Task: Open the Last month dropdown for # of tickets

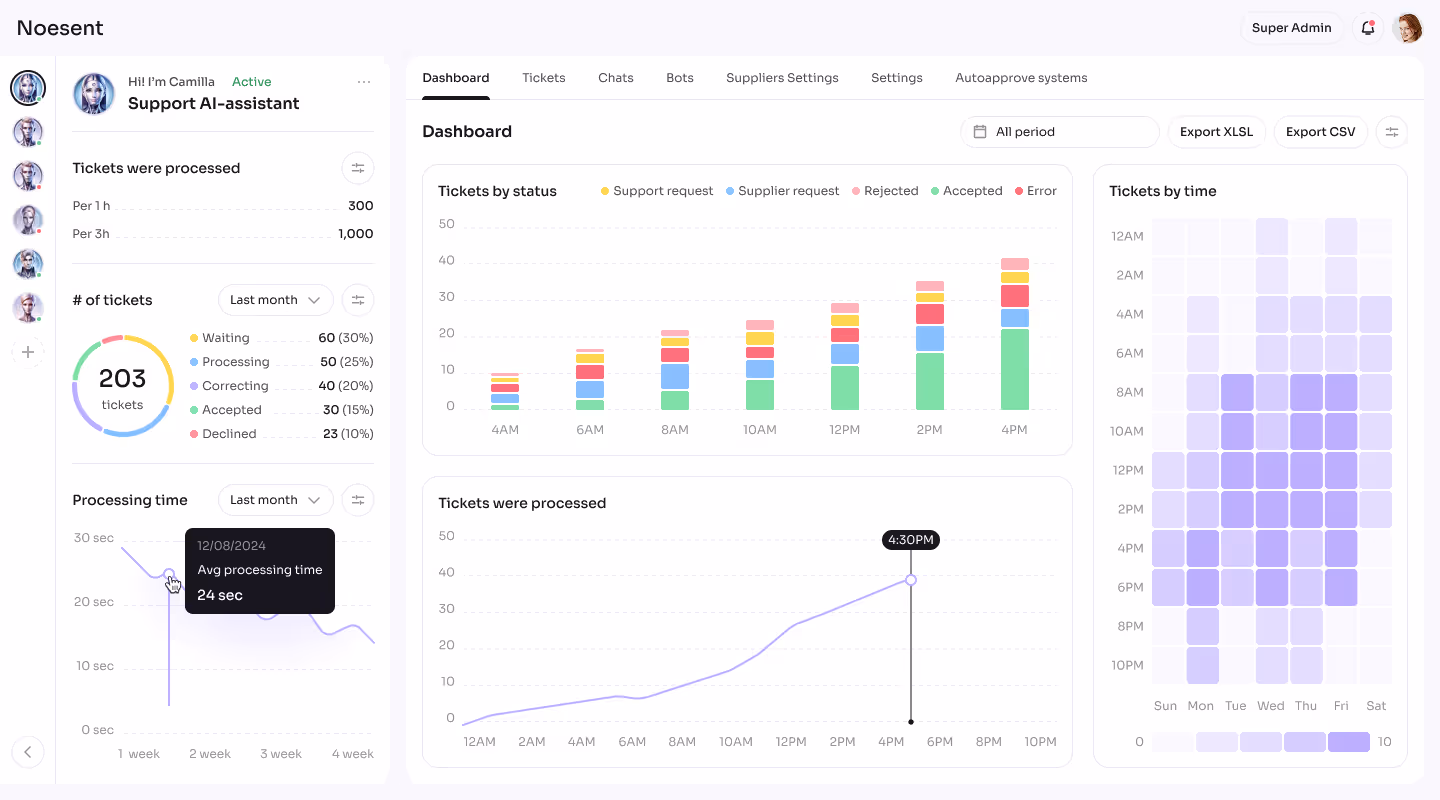Action: coord(275,299)
